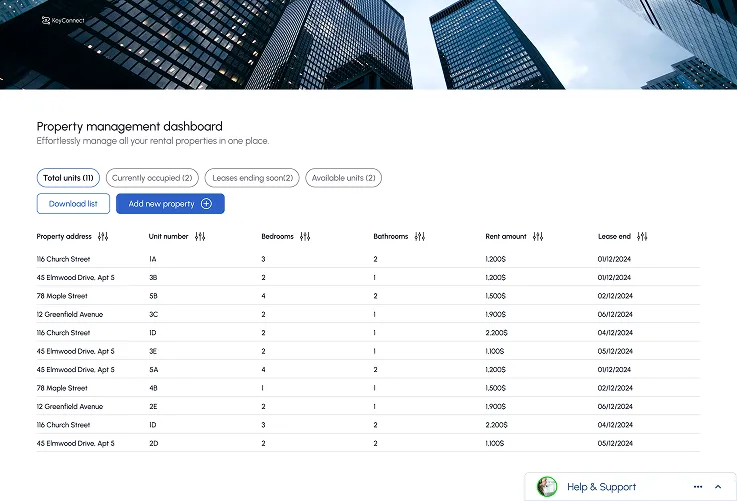The width and height of the screenshot is (737, 501).
Task: Filter by Available units (2)
Action: 343,178
